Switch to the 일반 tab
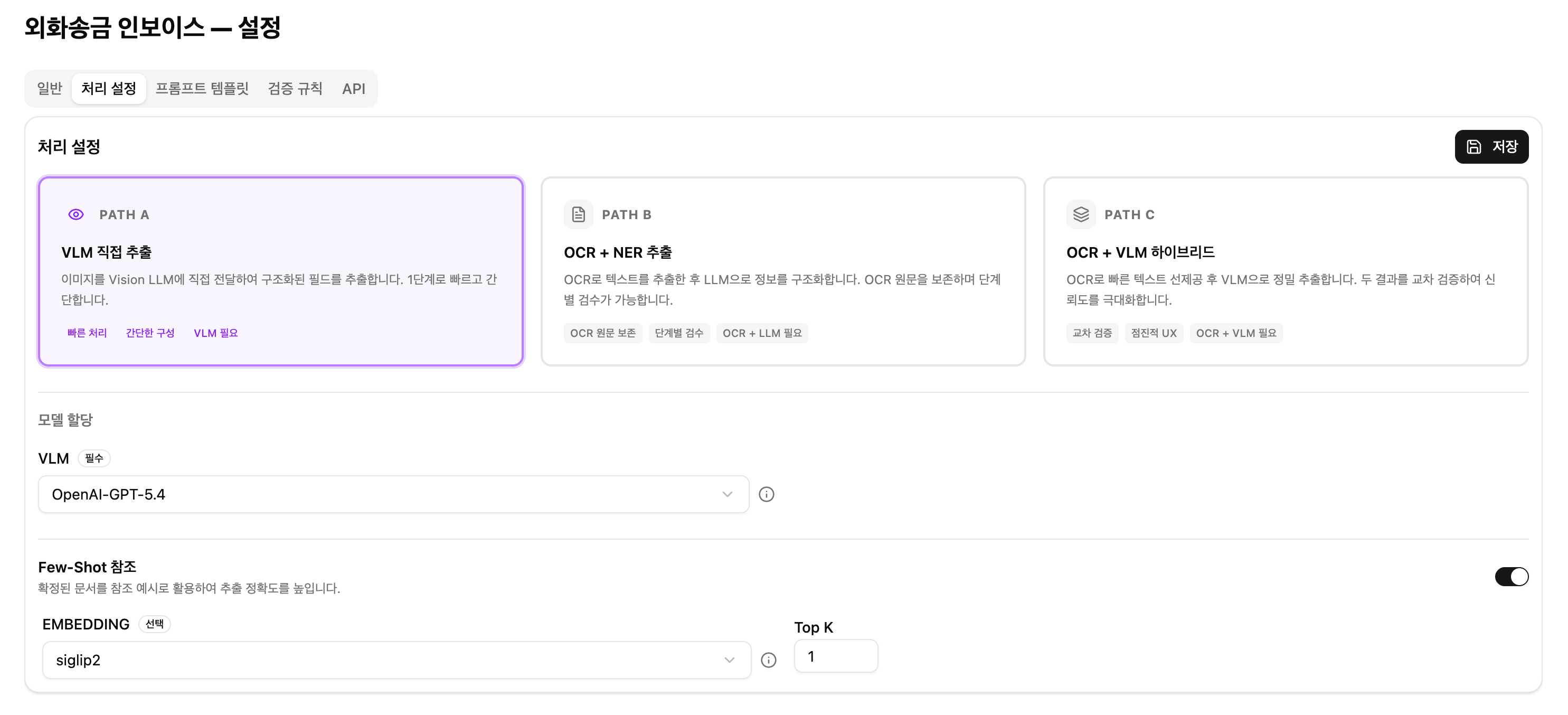The width and height of the screenshot is (1568, 715). coord(50,89)
